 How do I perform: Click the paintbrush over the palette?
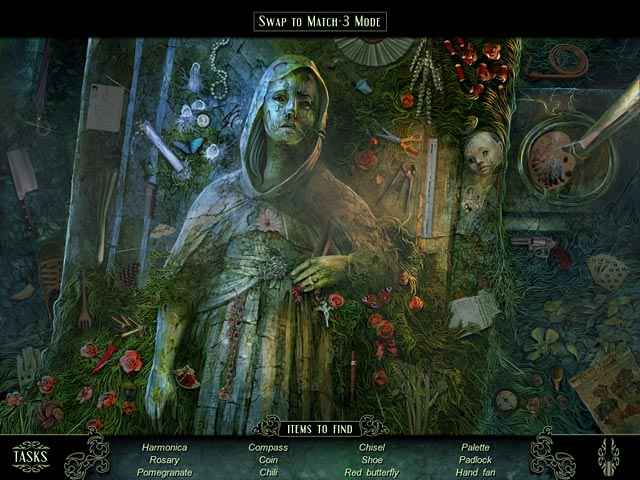click(605, 118)
